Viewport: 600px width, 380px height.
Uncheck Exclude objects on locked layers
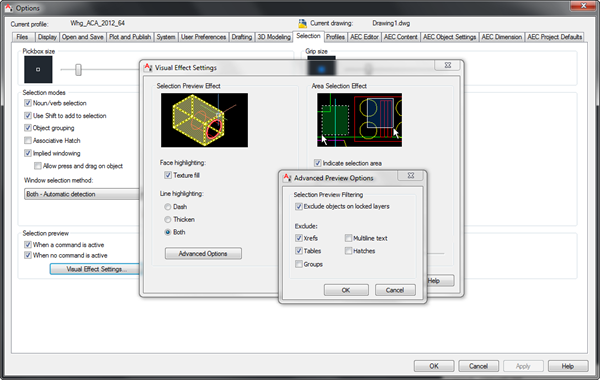pyautogui.click(x=298, y=207)
